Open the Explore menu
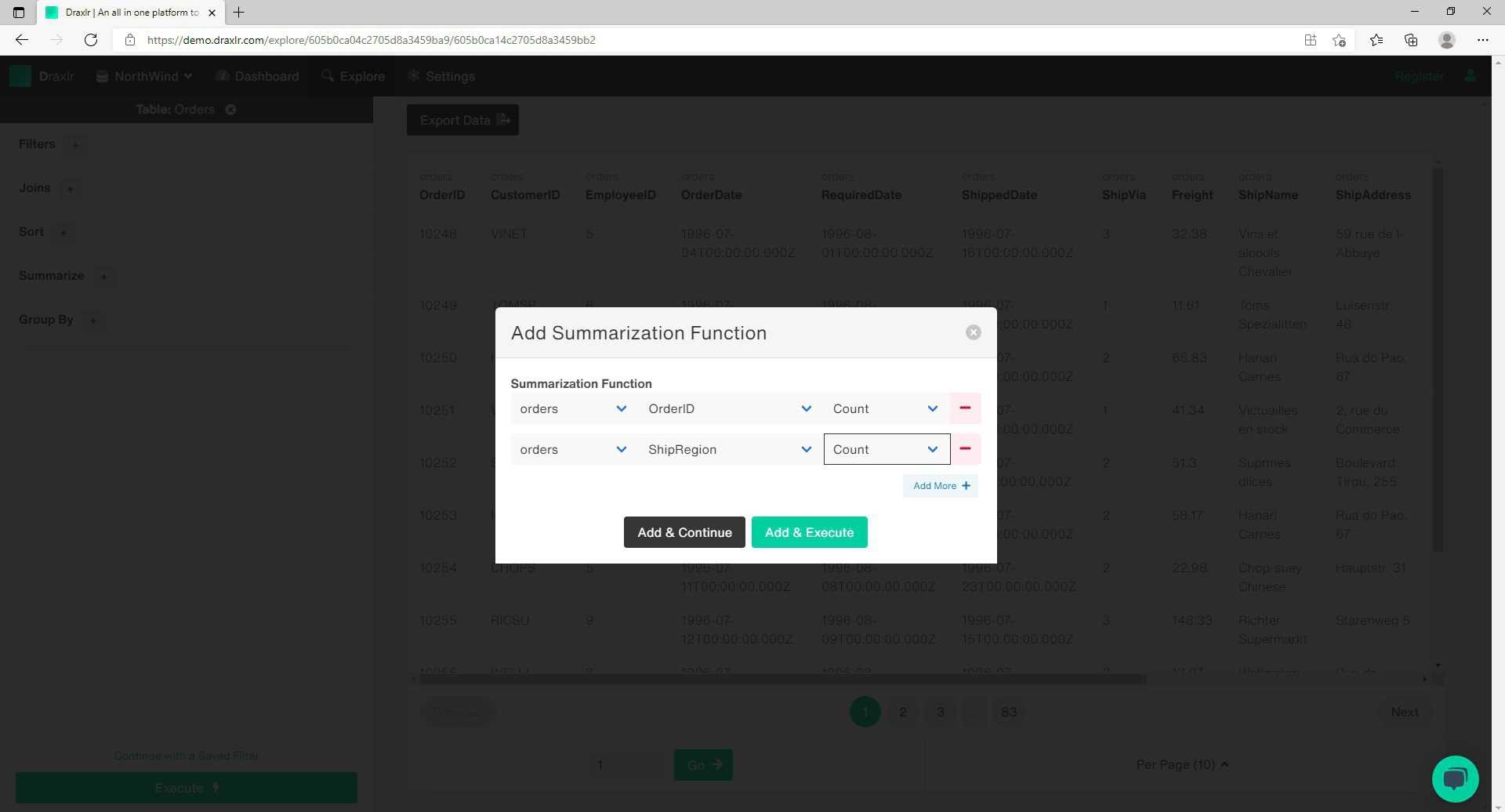 (354, 76)
